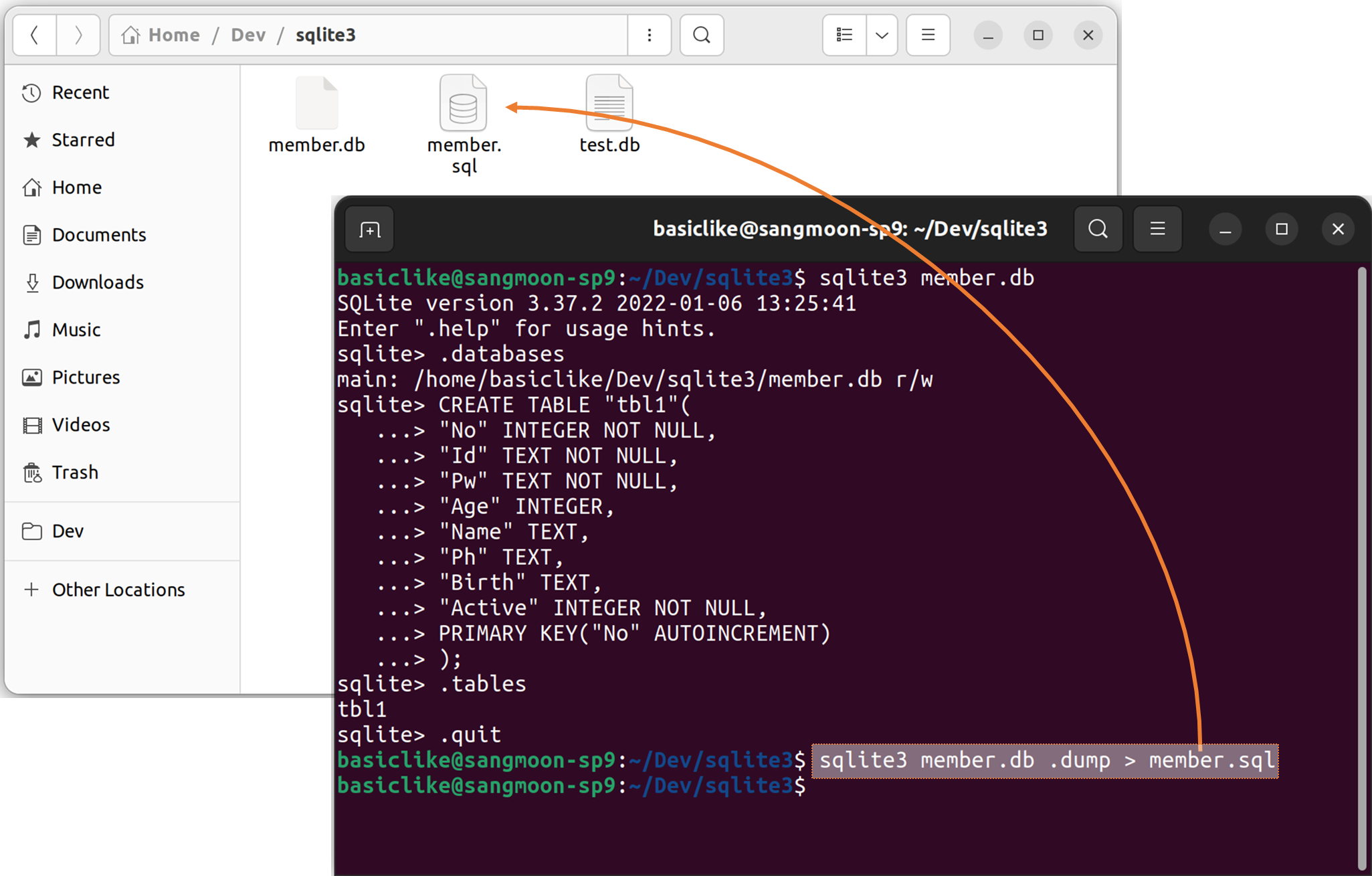Toggle list view in file manager

[x=844, y=35]
